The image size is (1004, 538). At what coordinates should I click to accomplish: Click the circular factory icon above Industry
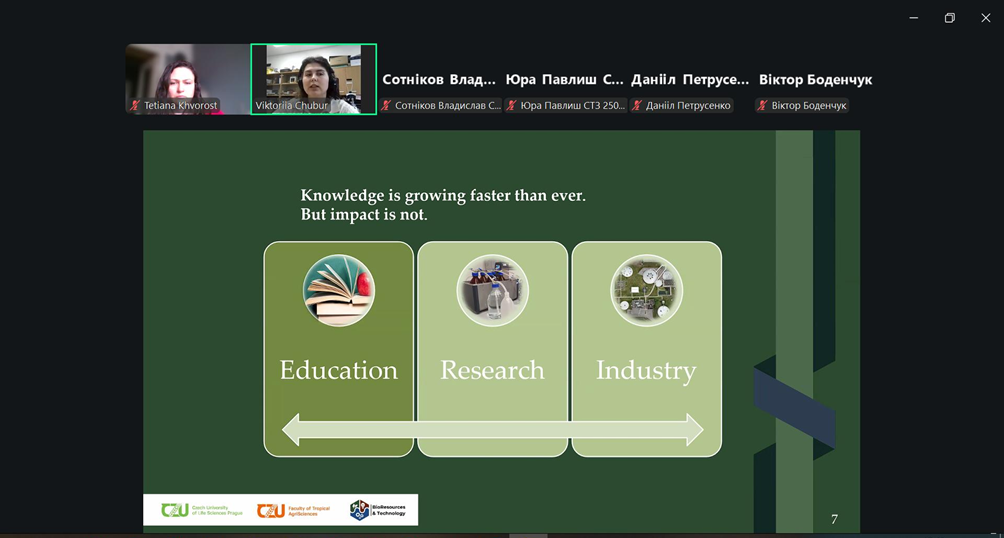(646, 291)
